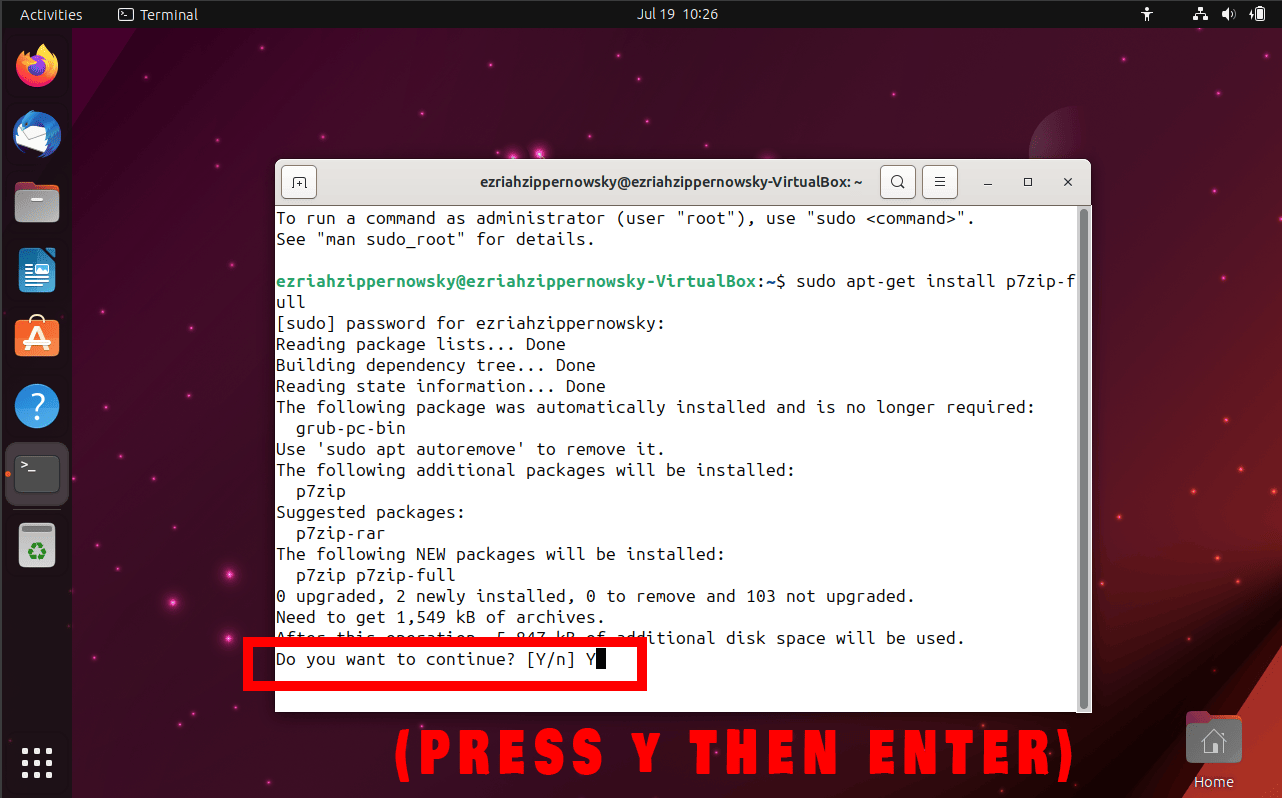The height and width of the screenshot is (798, 1282).
Task: Click the 'grub-pc-bin' package name
Action: [351, 428]
